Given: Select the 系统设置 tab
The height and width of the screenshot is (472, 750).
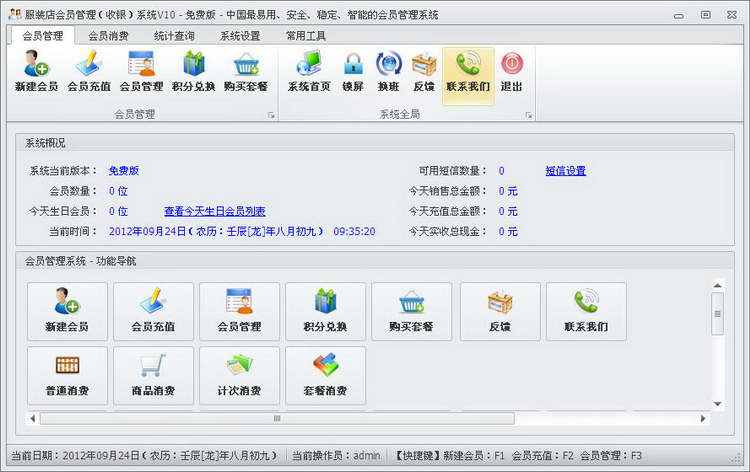Looking at the screenshot, I should click(x=240, y=36).
